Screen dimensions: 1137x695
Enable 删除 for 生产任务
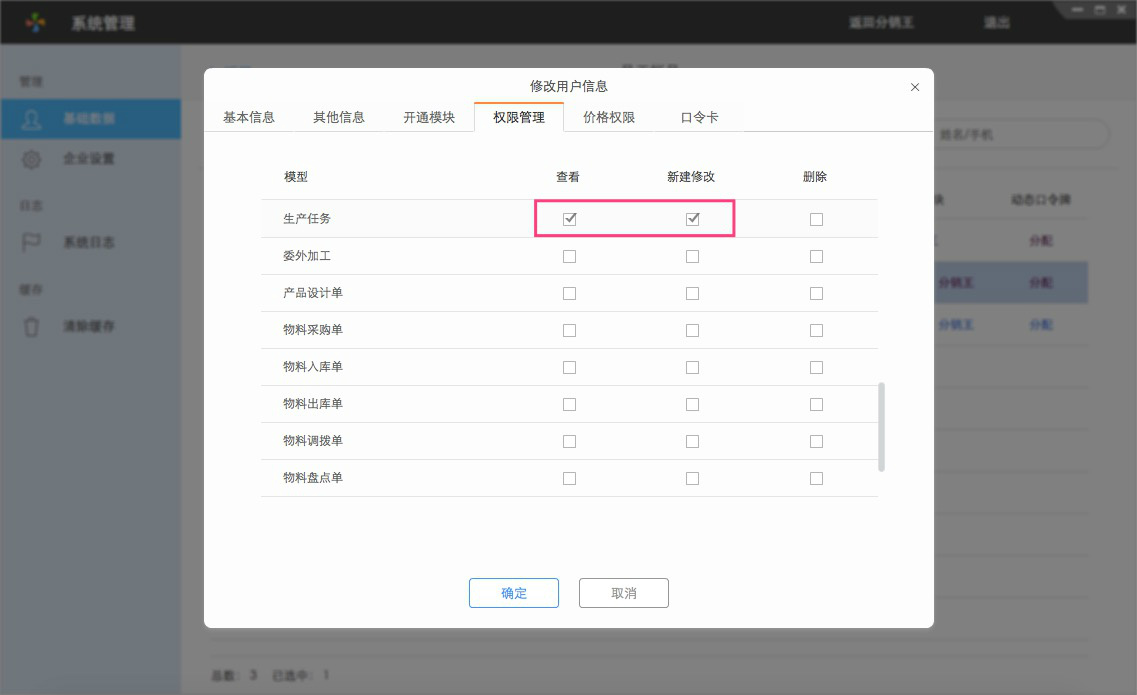[816, 219]
